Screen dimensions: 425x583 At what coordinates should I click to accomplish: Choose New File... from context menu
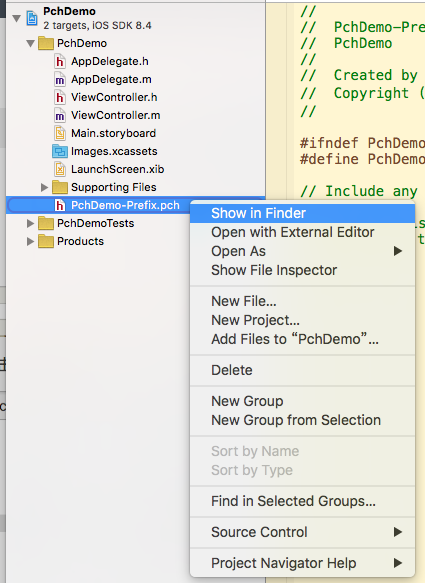[302, 301]
